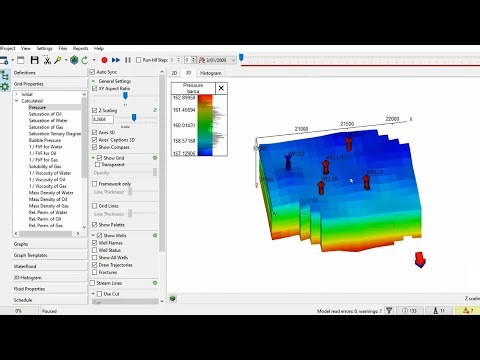Click the counter 11 in status bar
The image size is (480, 360).
coord(439,311)
